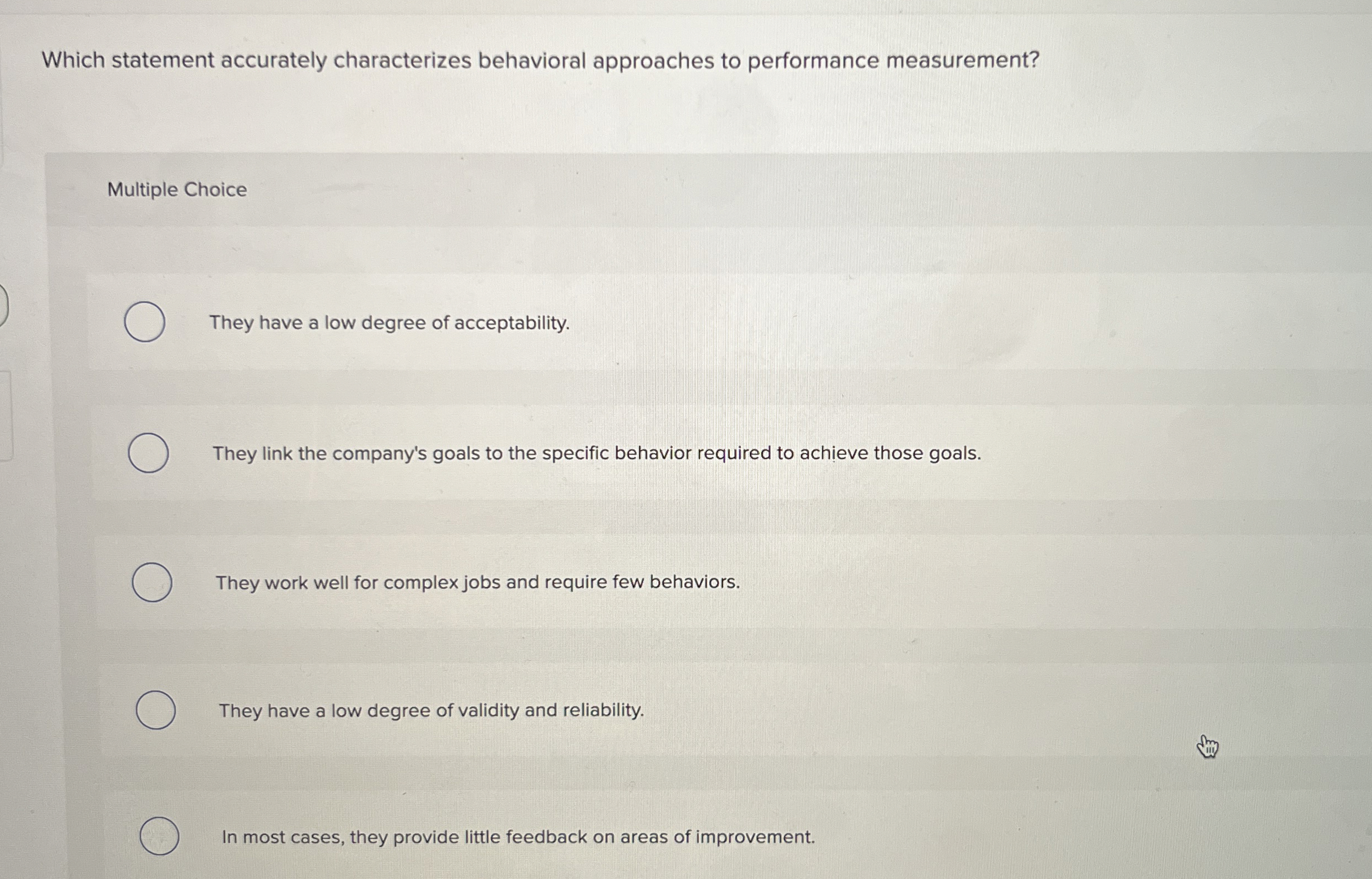Viewport: 1372px width, 879px height.
Task: Select the low validity and reliability option
Action: pyautogui.click(x=155, y=709)
